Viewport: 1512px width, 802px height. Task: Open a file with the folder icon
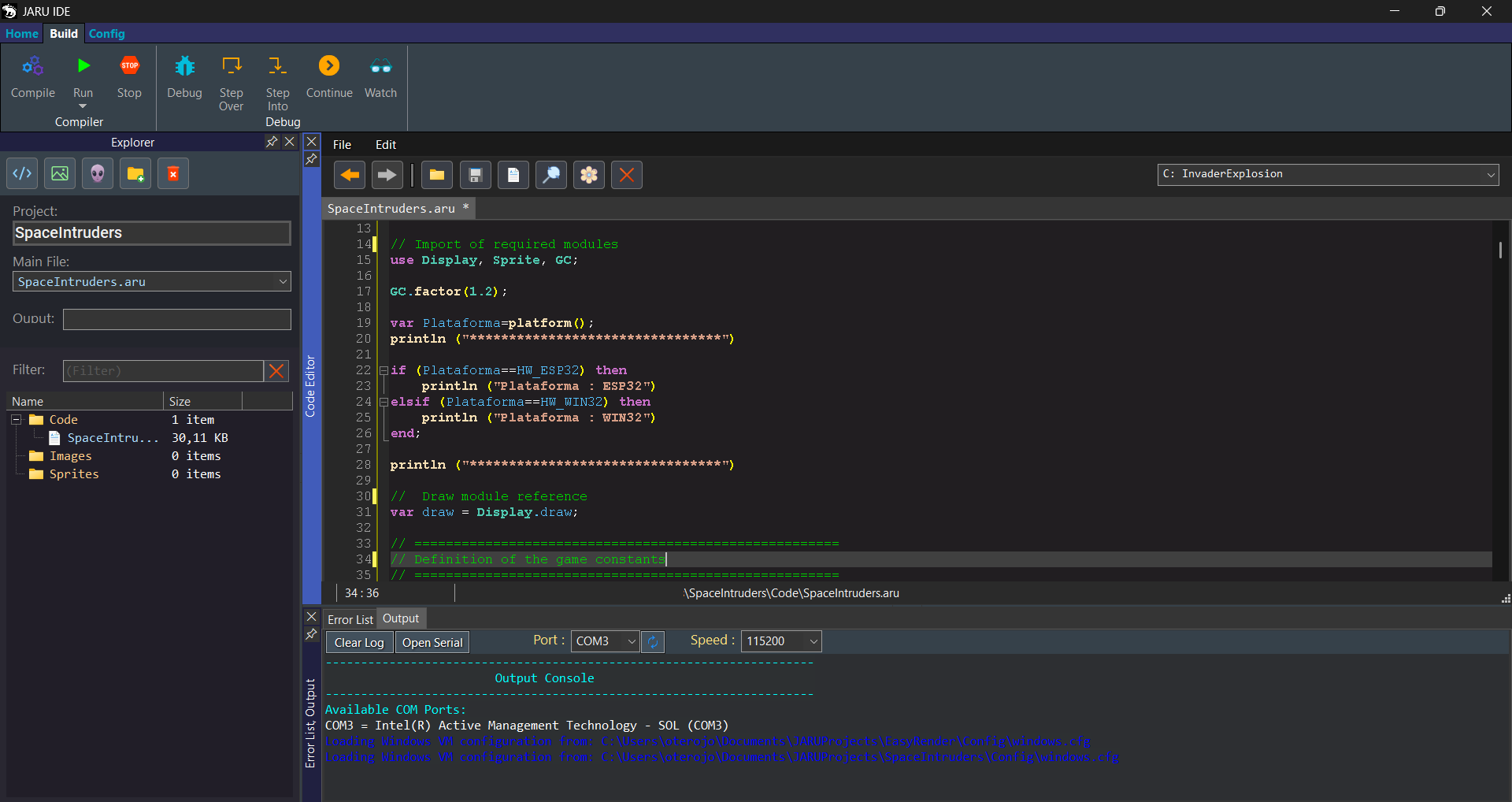[437, 175]
